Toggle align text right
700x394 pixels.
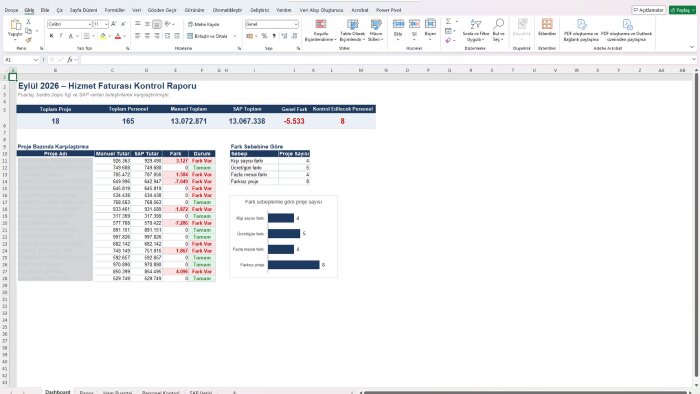[x=157, y=36]
